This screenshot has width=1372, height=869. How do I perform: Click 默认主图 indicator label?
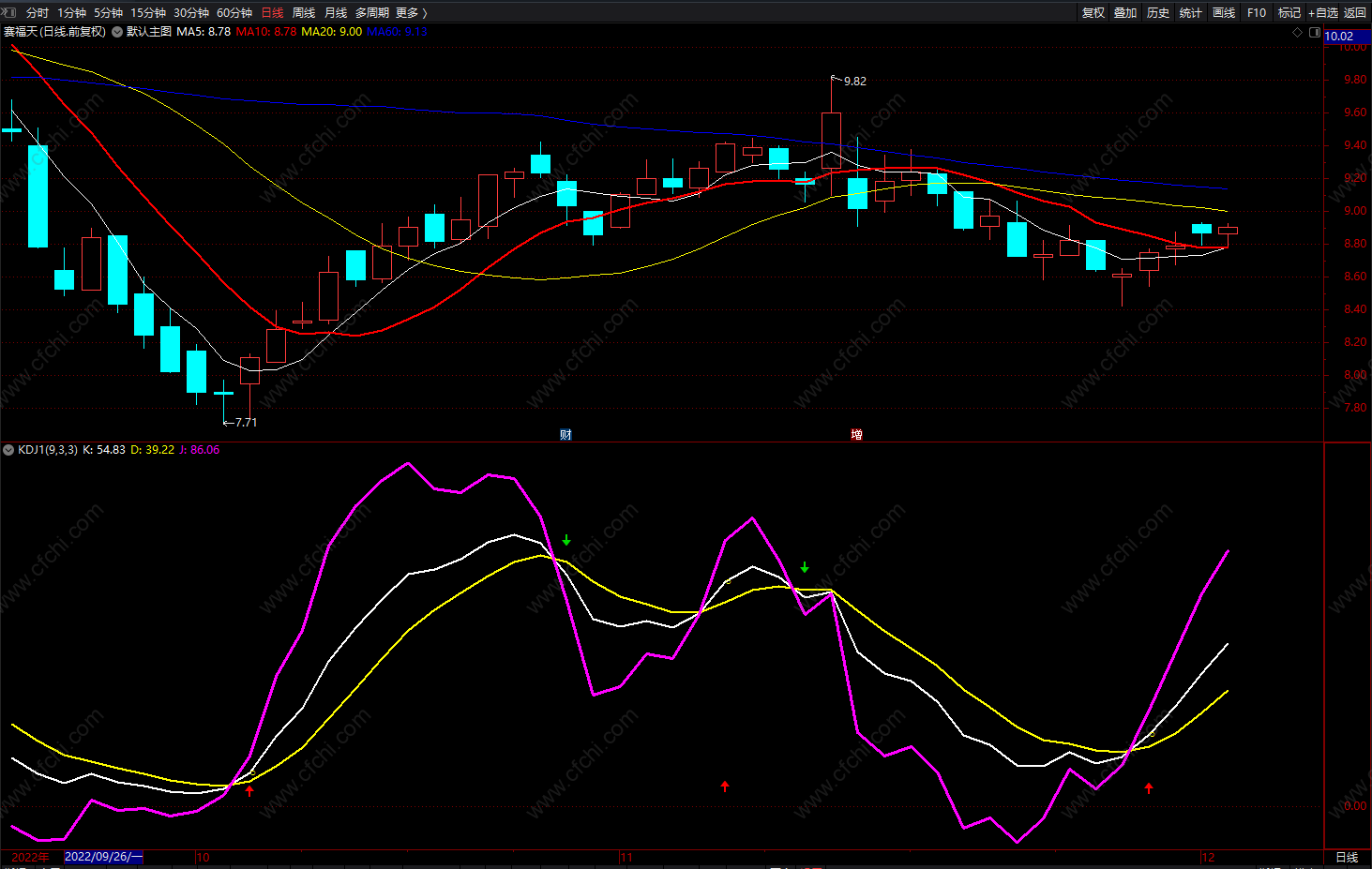149,31
